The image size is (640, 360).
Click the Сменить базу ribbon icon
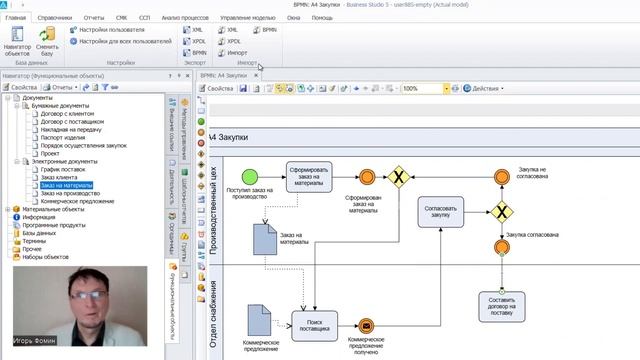[47, 41]
